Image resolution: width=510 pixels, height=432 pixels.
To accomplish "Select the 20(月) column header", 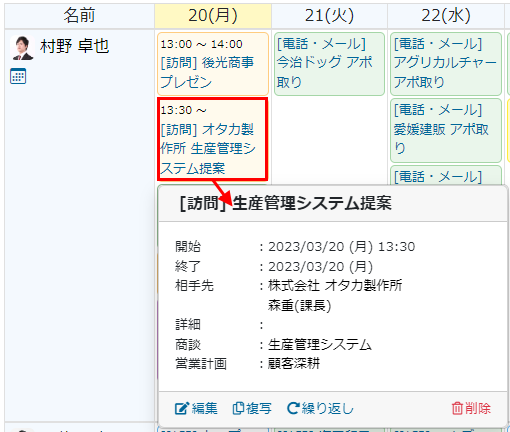I will coord(213,16).
